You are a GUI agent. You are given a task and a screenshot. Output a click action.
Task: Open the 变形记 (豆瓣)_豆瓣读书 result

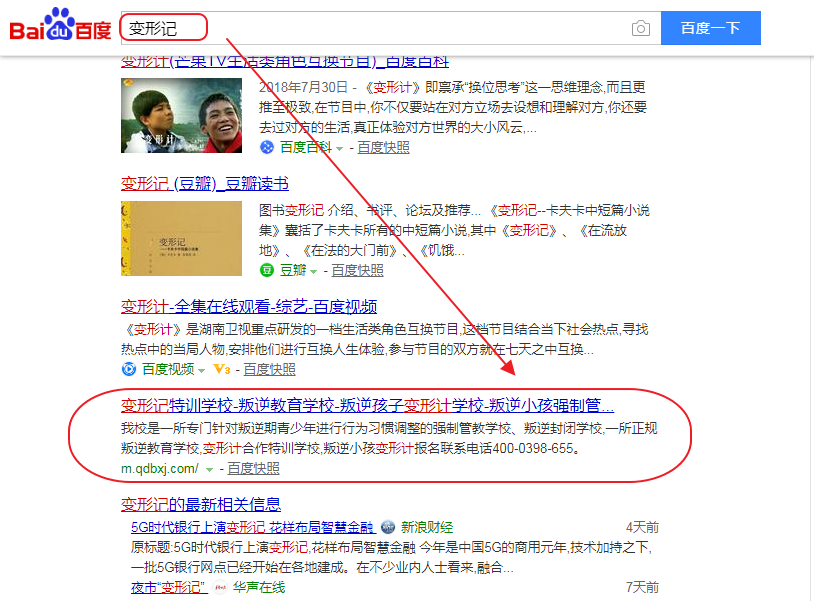coord(205,184)
